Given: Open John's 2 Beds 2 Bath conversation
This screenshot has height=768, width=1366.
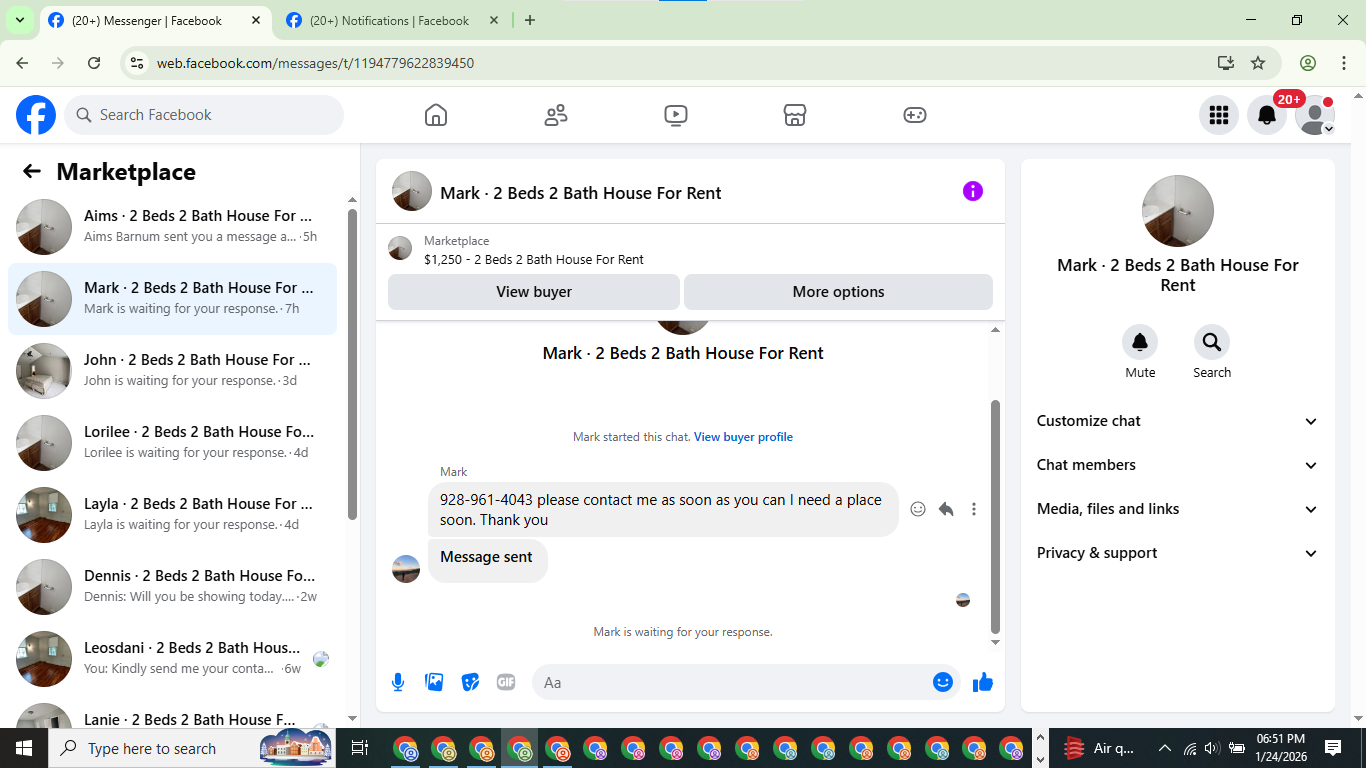Looking at the screenshot, I should (172, 371).
